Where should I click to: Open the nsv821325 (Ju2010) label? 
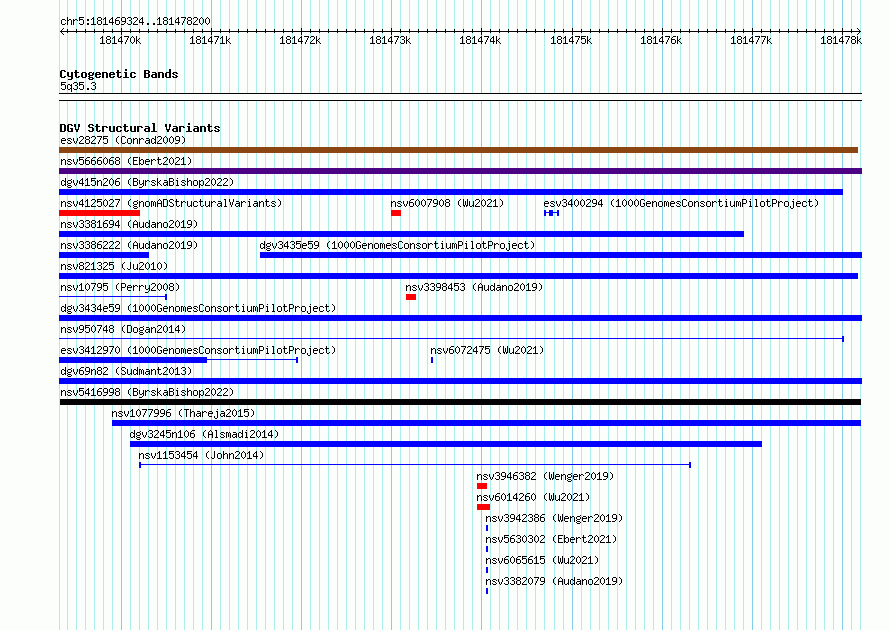[114, 266]
